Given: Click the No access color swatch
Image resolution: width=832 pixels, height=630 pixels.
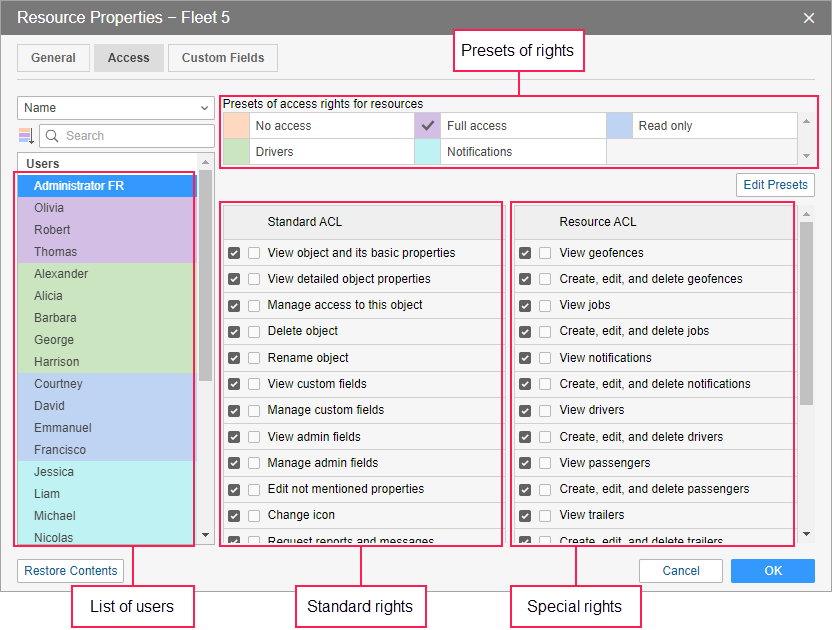Looking at the screenshot, I should point(236,126).
